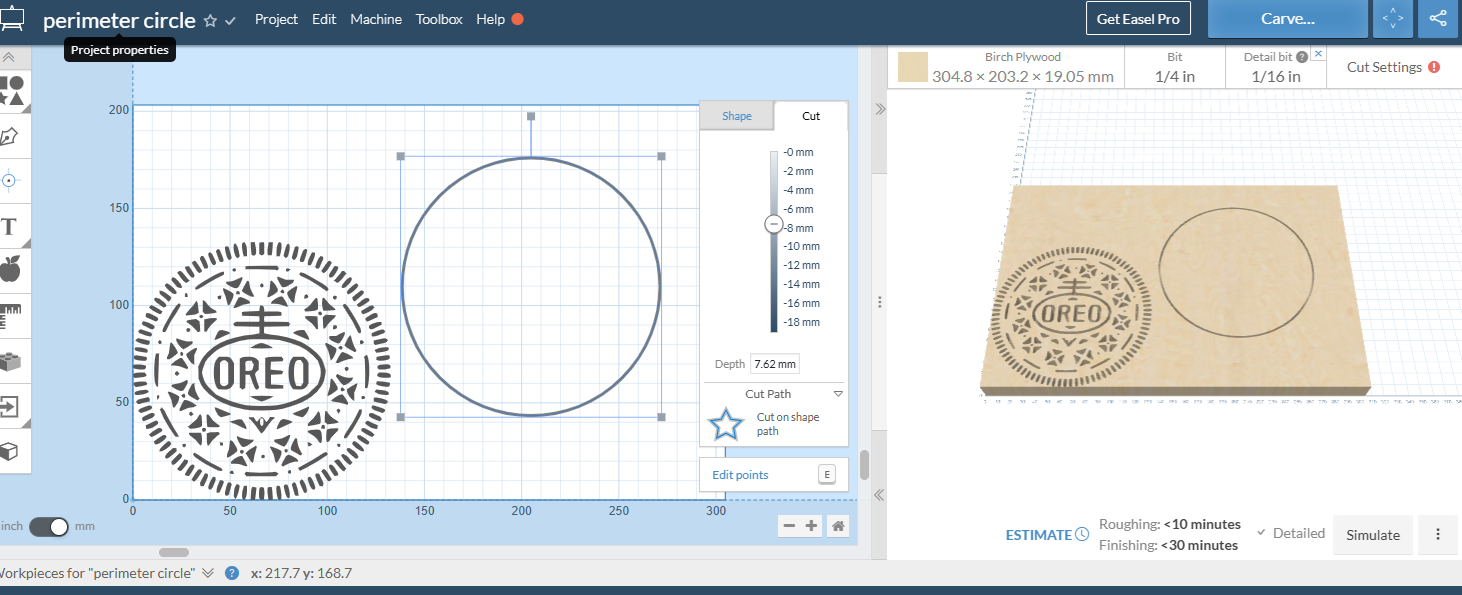Screen dimensions: 1462x595
Task: Click the Carve button
Action: (1287, 18)
